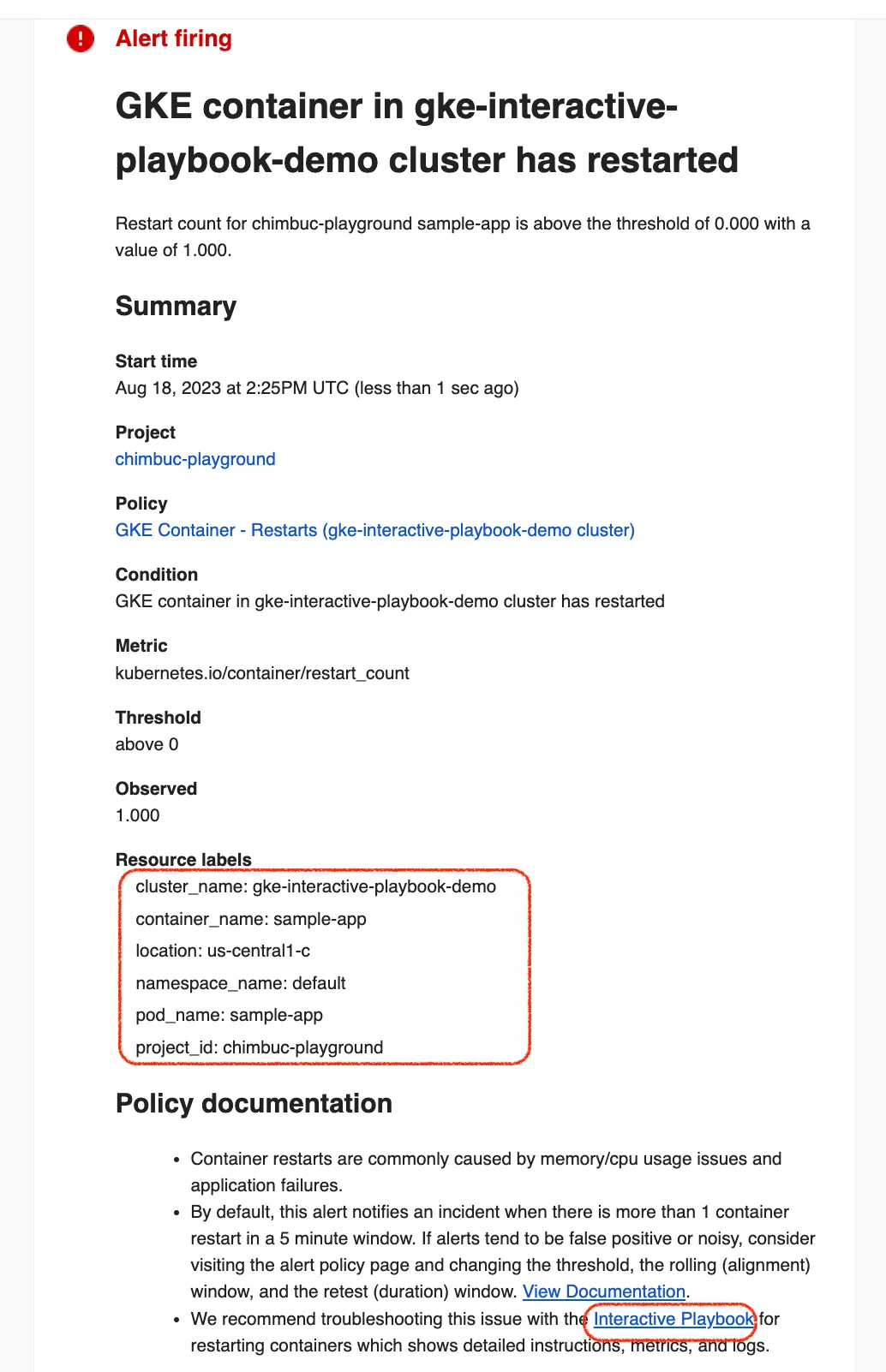Click the start time Aug 18, 2023 text
The image size is (886, 1372).
tap(317, 388)
